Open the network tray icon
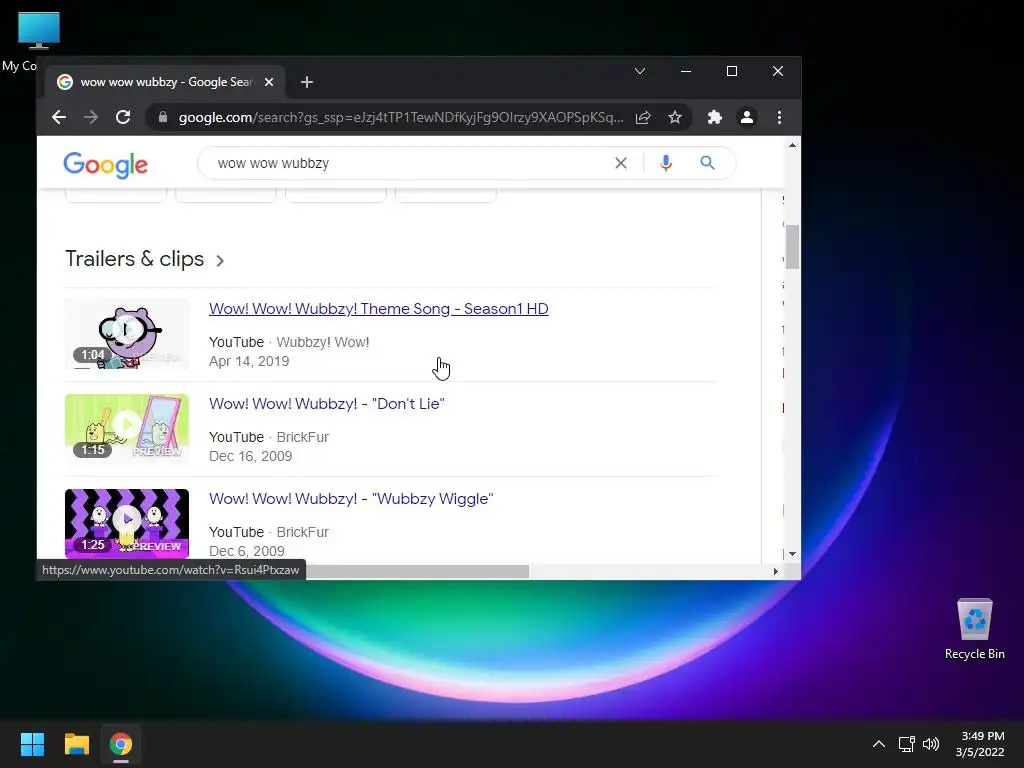This screenshot has height=768, width=1024. tap(906, 744)
